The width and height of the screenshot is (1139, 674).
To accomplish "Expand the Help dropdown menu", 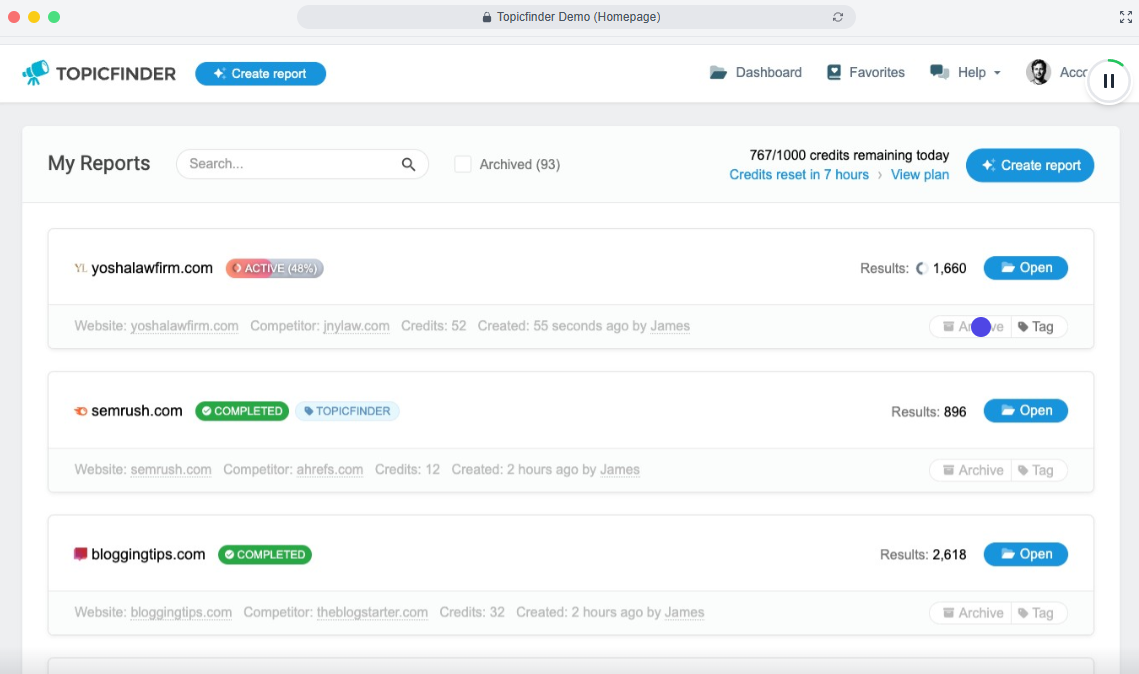I will pyautogui.click(x=965, y=72).
